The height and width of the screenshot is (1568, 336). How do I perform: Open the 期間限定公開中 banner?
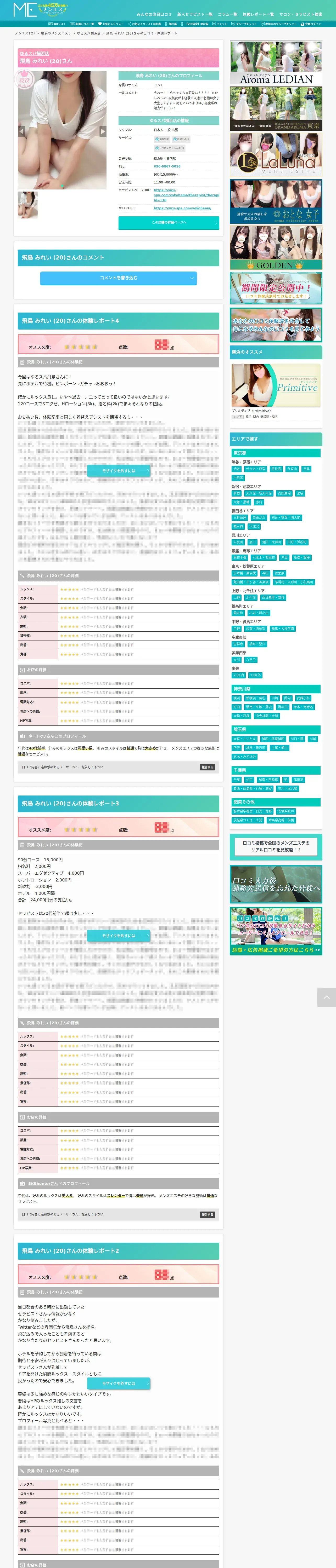(x=276, y=288)
